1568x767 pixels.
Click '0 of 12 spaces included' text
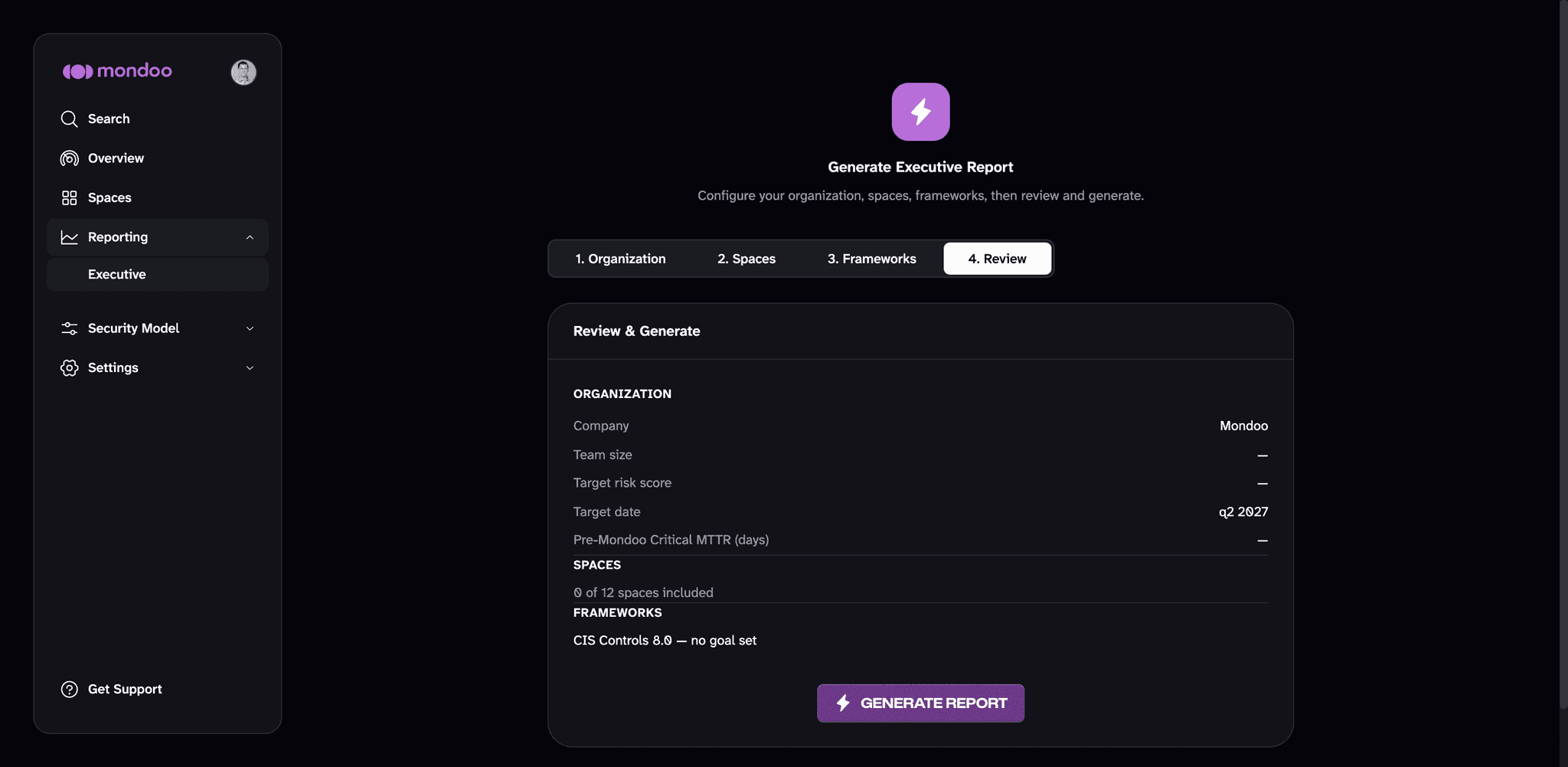(x=643, y=592)
